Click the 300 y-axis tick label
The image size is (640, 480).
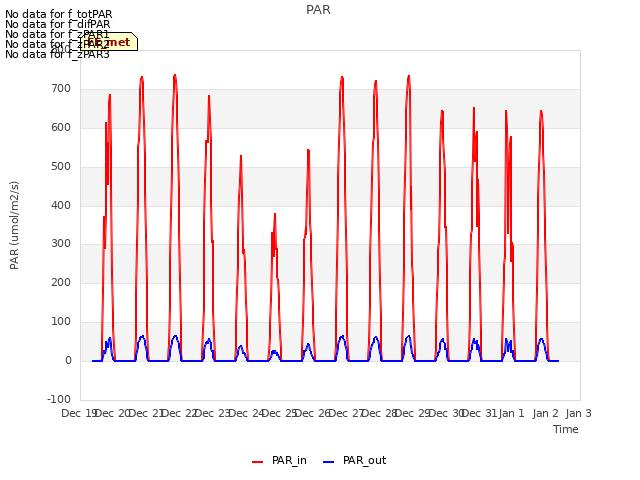[x=61, y=244]
